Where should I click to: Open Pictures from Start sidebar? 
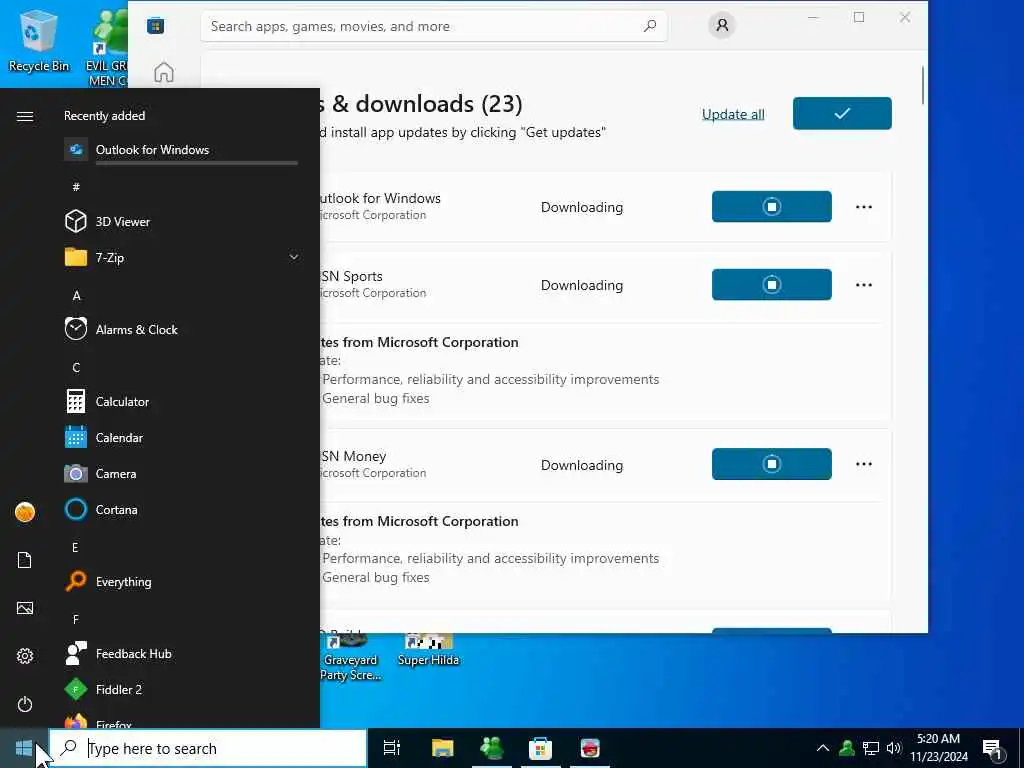coord(25,608)
